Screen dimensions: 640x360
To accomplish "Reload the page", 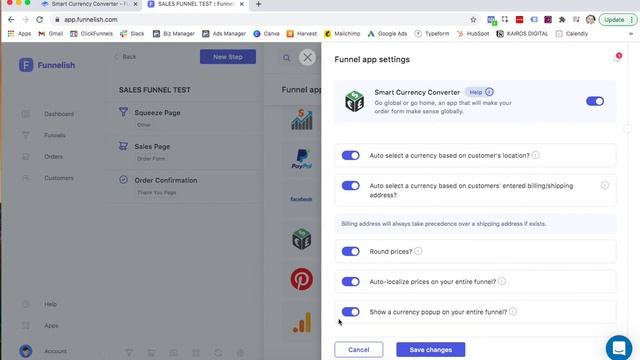I will tap(40, 20).
